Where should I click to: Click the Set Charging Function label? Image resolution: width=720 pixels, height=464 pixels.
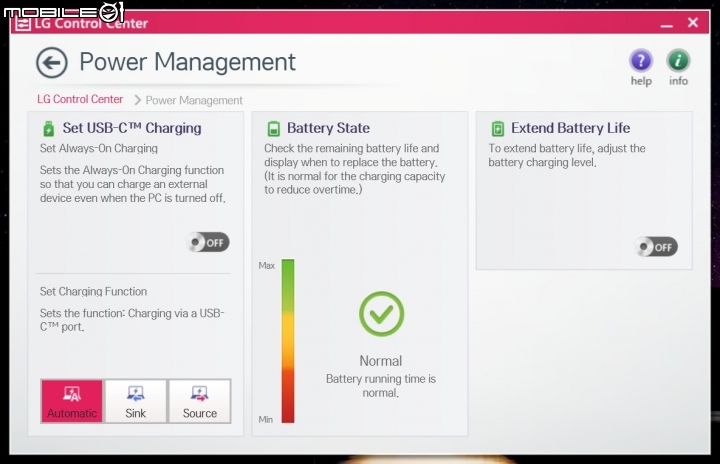(x=93, y=291)
